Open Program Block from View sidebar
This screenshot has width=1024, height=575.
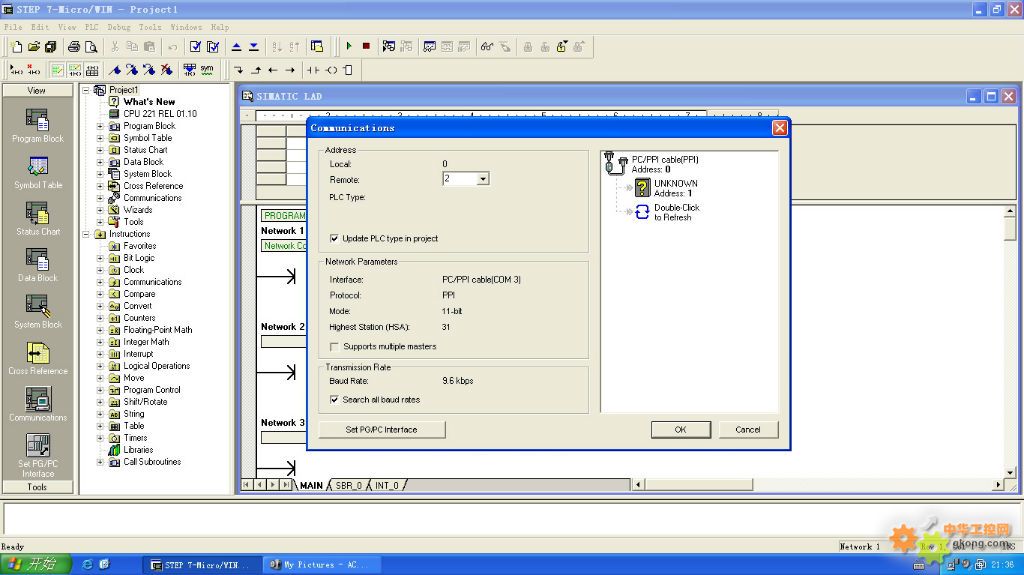click(37, 125)
